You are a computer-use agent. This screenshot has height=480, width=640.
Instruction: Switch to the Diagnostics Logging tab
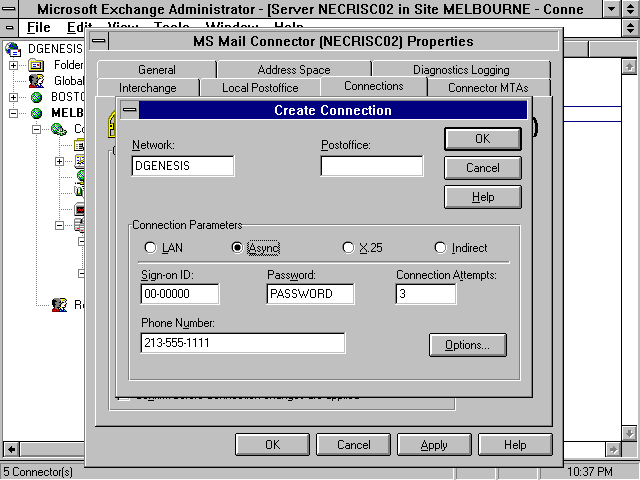point(461,69)
